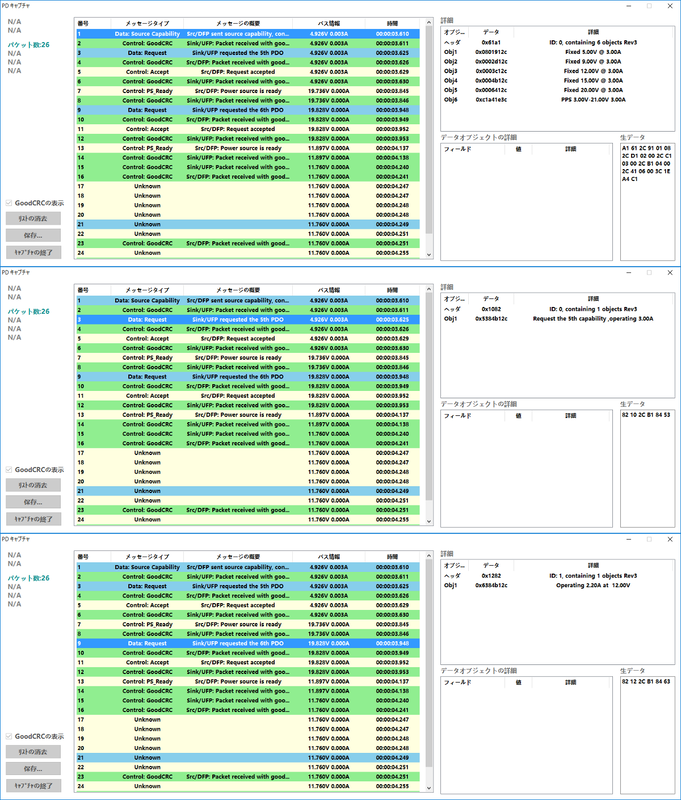Click リストの消去 button in top window
The width and height of the screenshot is (681, 800).
33,218
